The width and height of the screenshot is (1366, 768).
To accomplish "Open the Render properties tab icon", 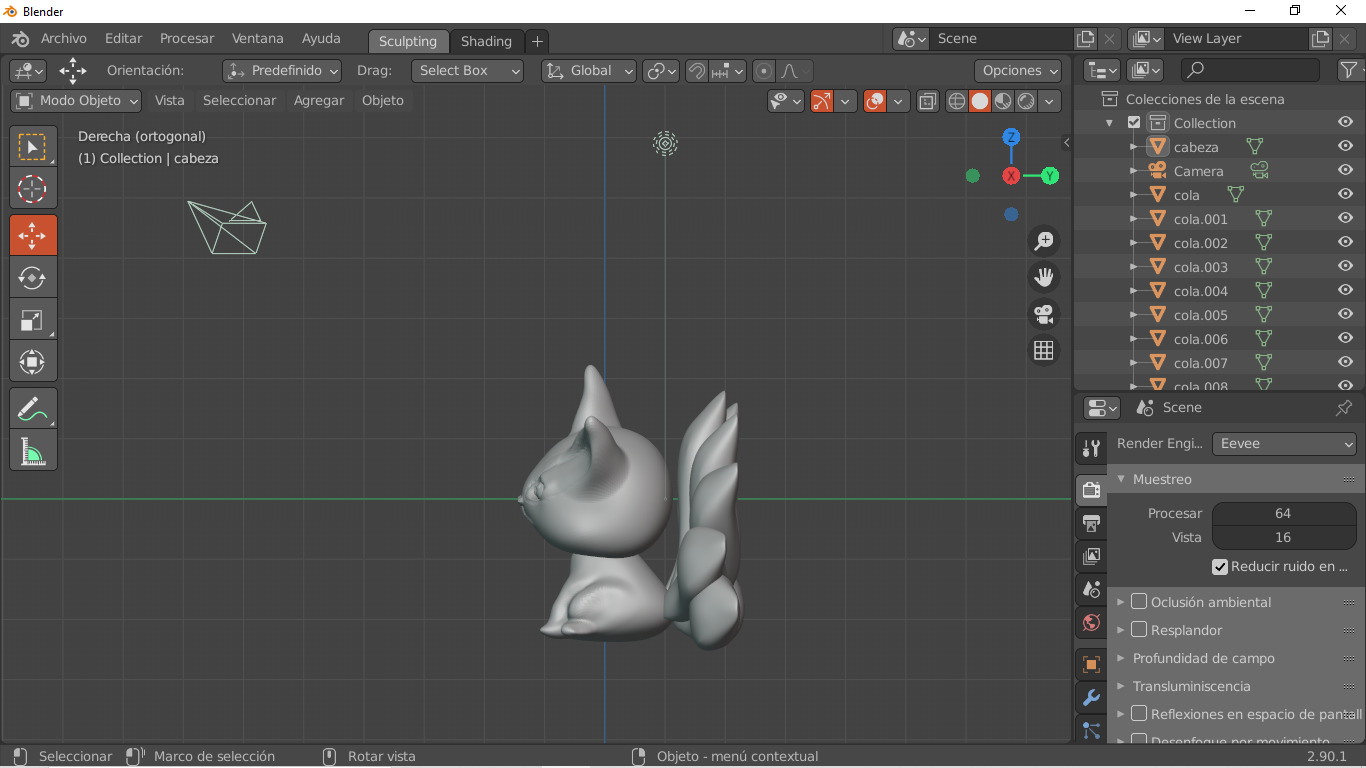I will click(1091, 489).
